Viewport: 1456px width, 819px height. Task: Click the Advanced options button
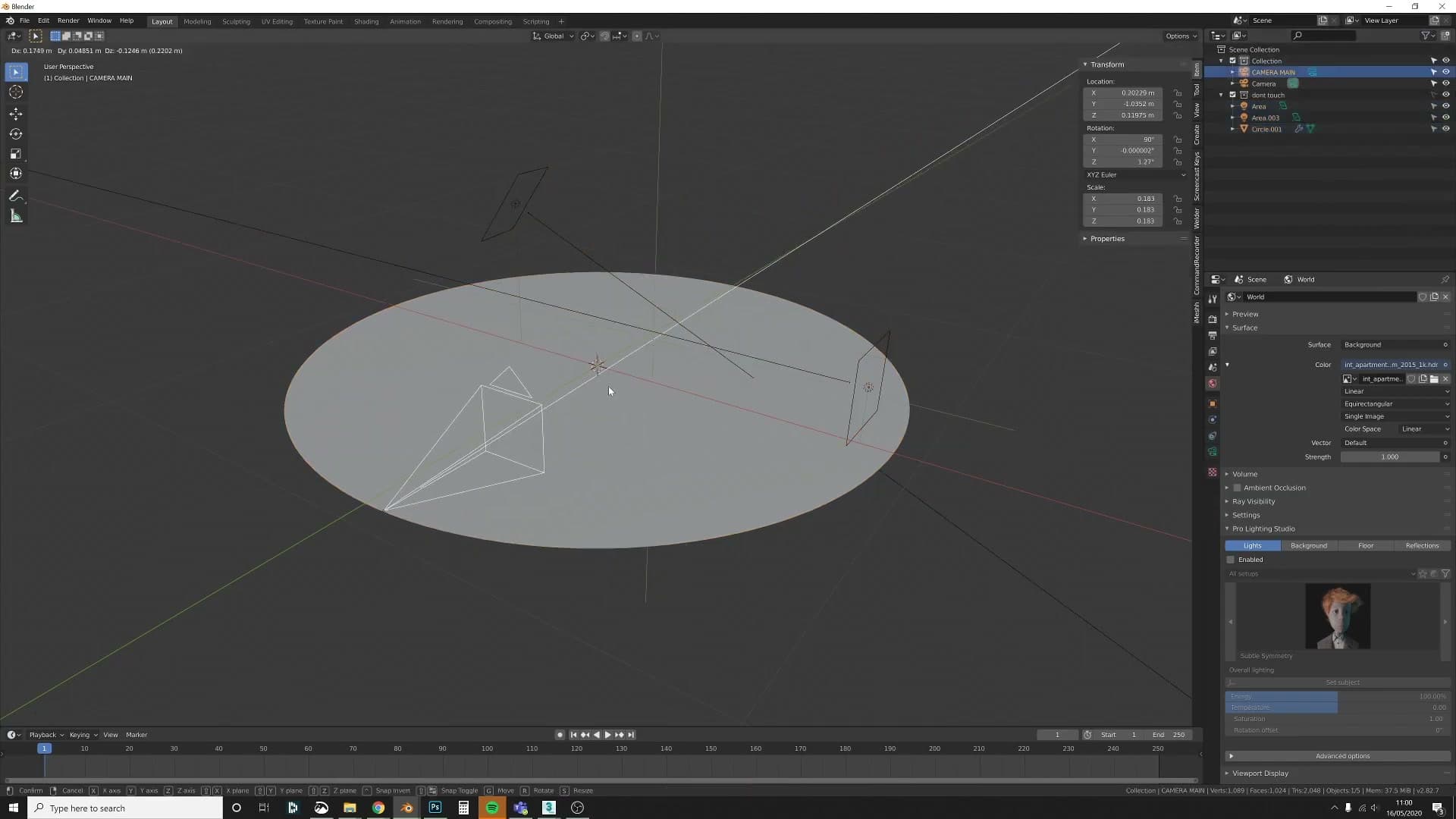coord(1338,756)
